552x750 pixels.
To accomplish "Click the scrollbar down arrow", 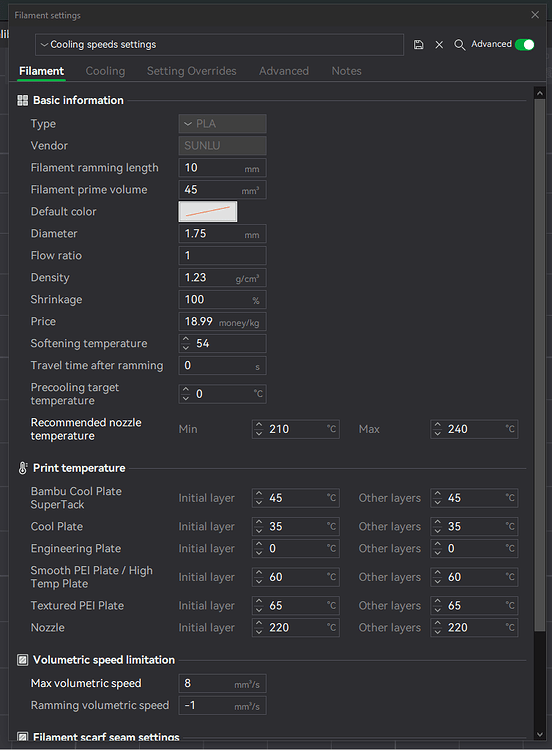I will (540, 734).
